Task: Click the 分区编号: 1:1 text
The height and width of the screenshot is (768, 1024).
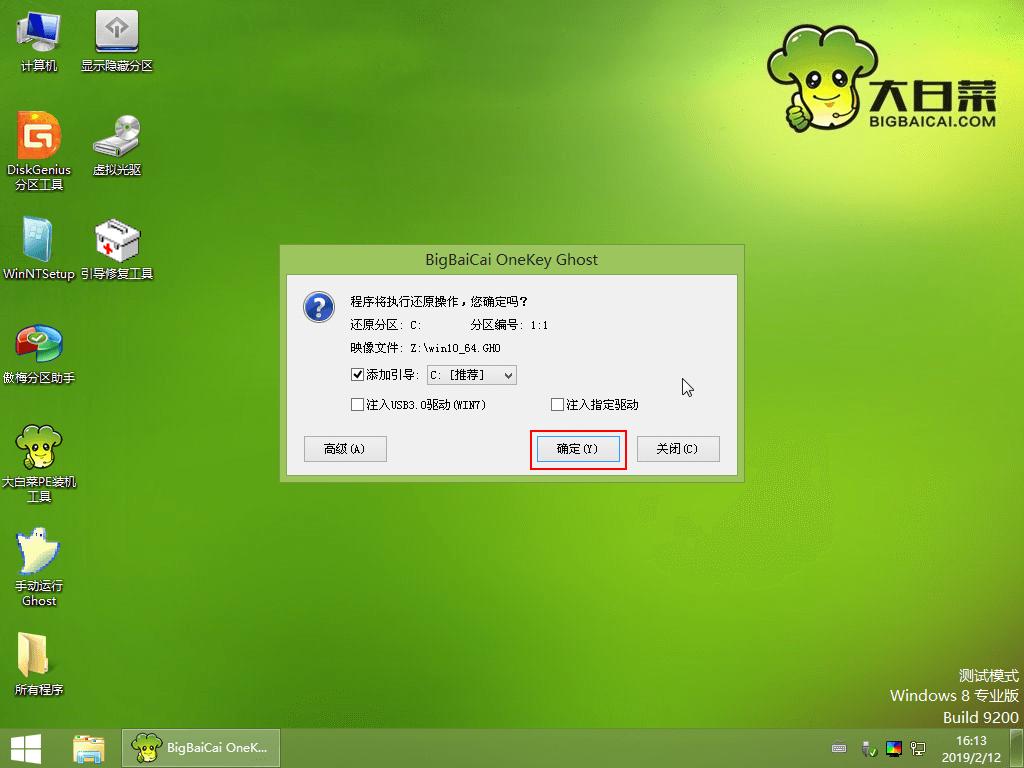Action: point(509,325)
